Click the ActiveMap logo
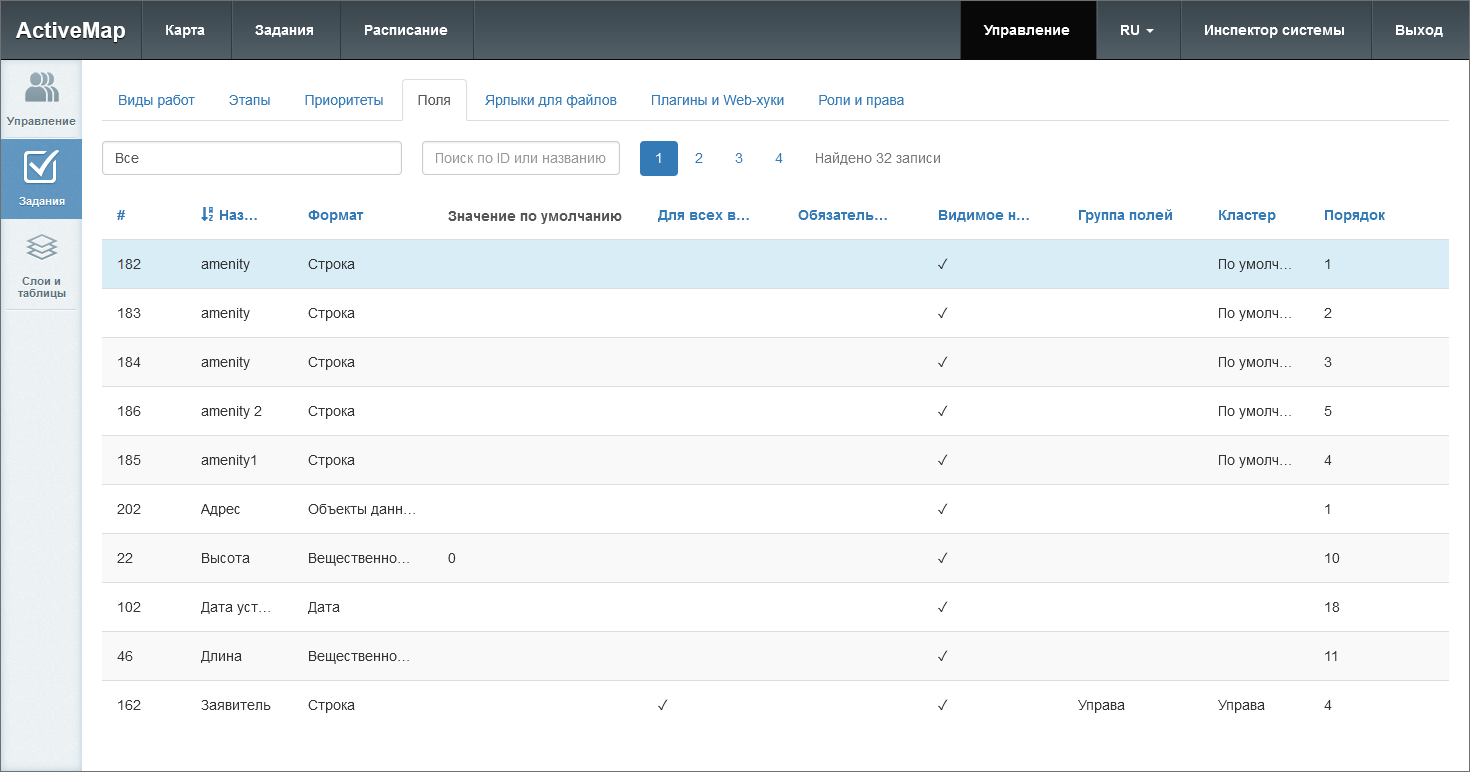Image resolution: width=1470 pixels, height=772 pixels. [x=70, y=30]
